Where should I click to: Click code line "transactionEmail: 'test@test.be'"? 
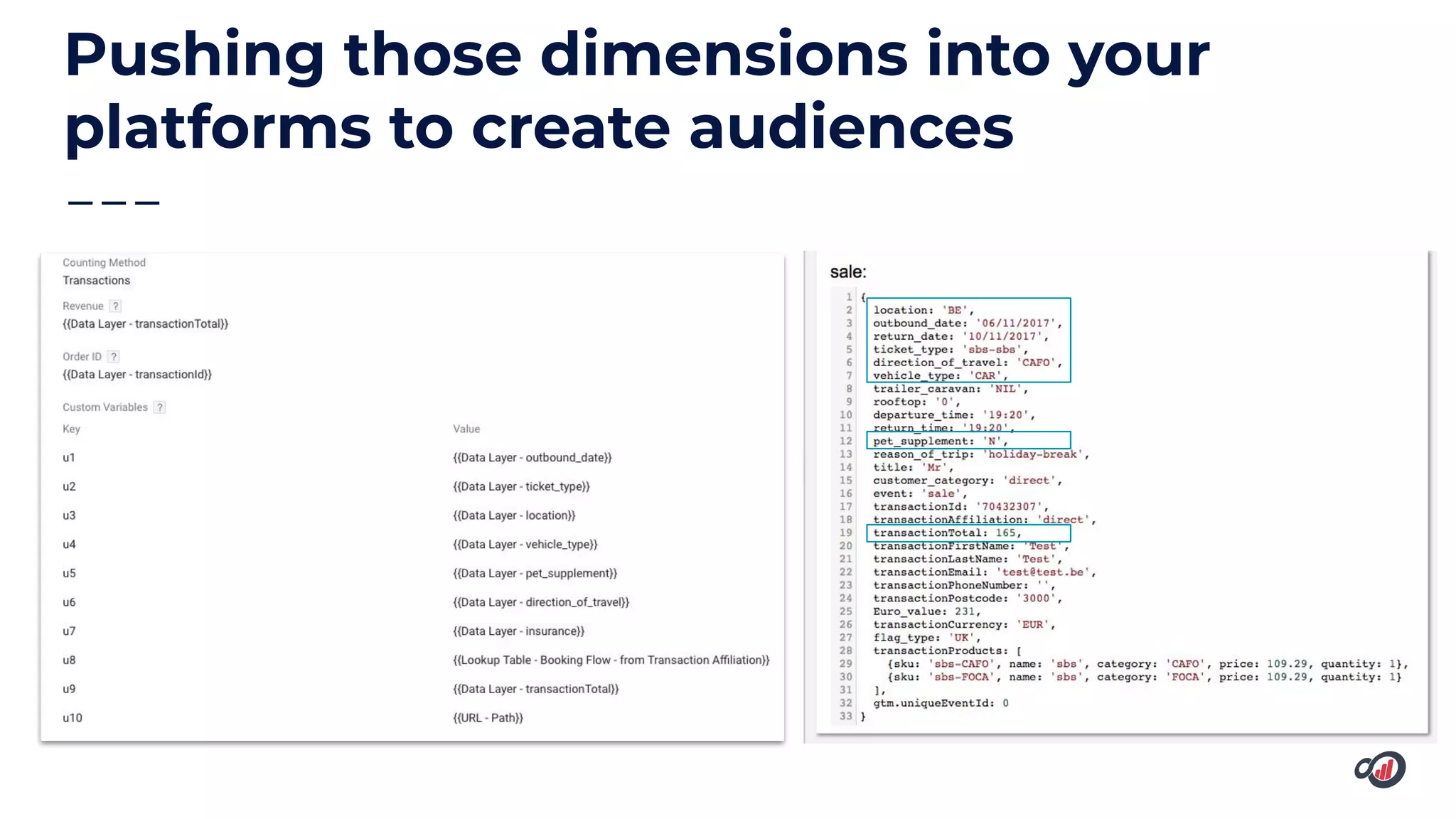pos(985,572)
